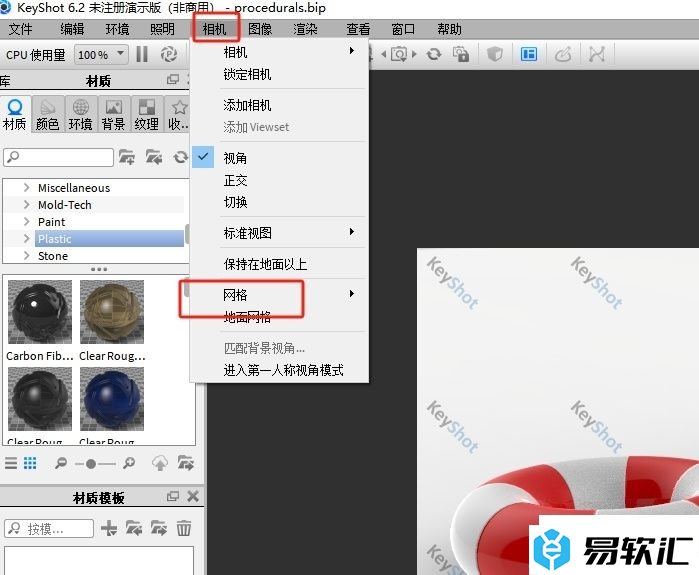Screen dimensions: 699x575
Task: Click the reset camera refresh icon
Action: point(434,54)
